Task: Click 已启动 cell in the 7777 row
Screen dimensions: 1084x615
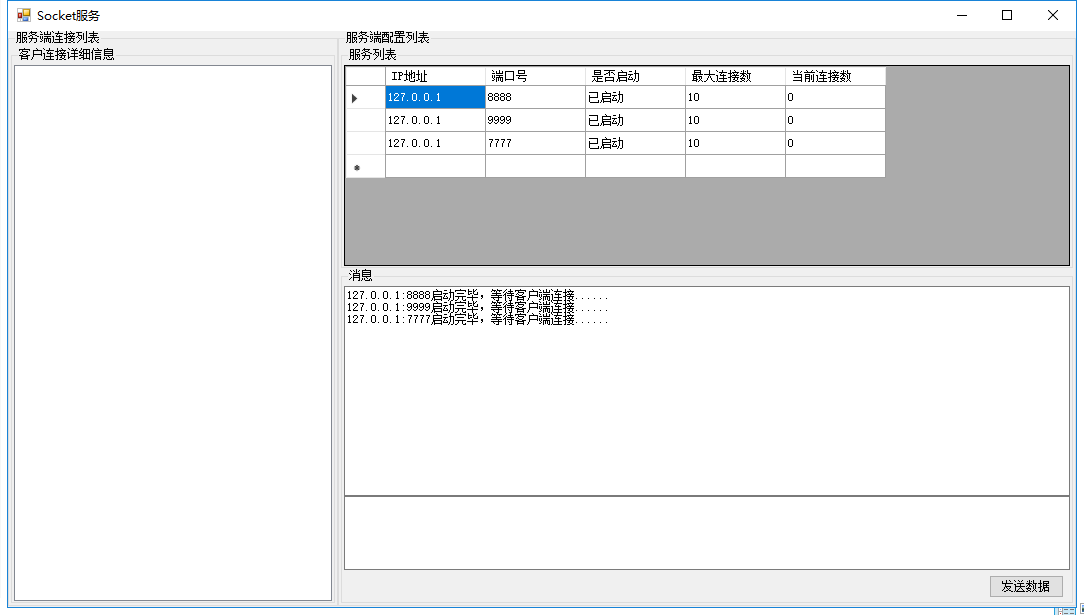Action: point(635,143)
